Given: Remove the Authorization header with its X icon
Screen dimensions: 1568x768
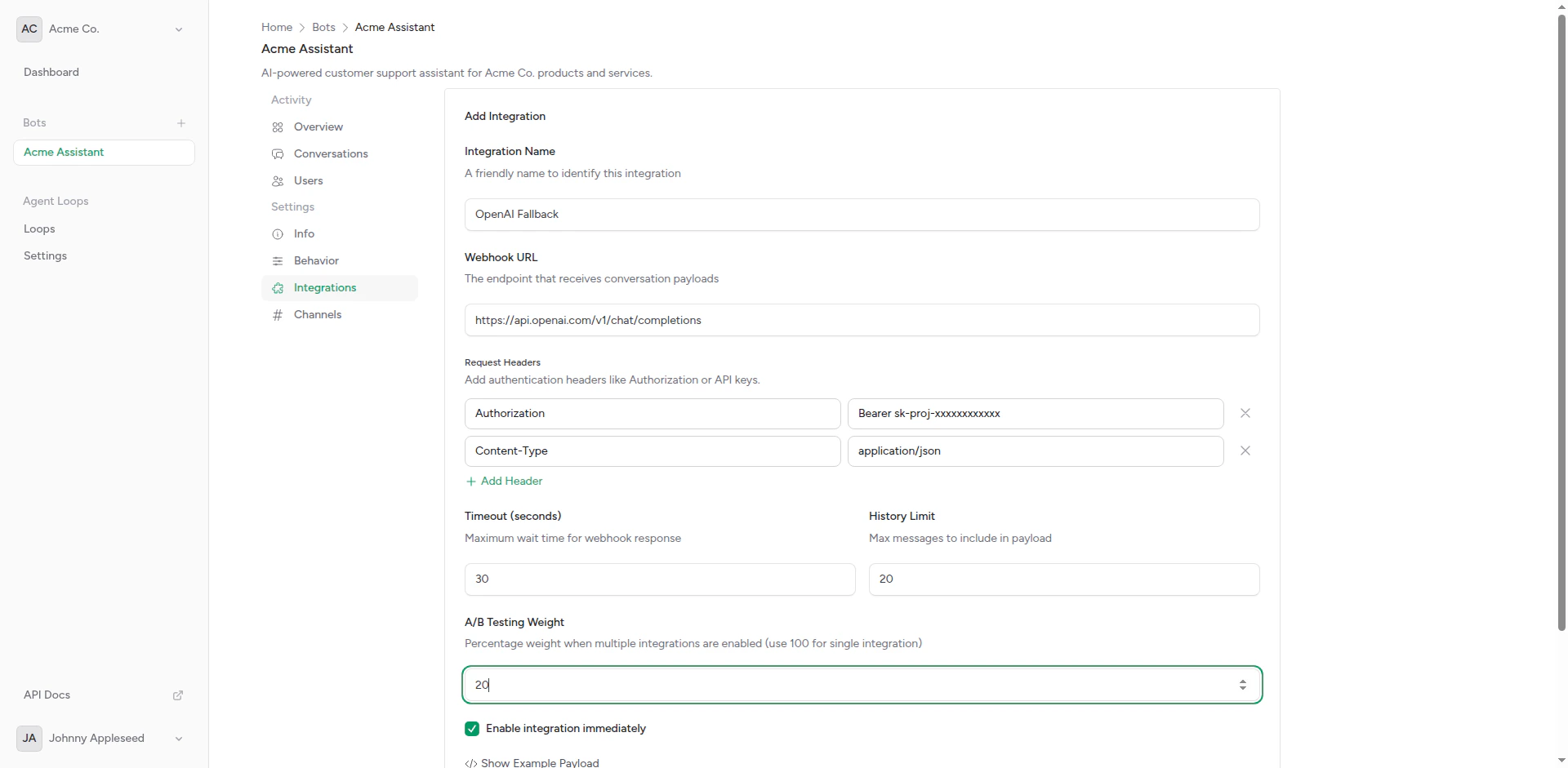Looking at the screenshot, I should [1245, 413].
